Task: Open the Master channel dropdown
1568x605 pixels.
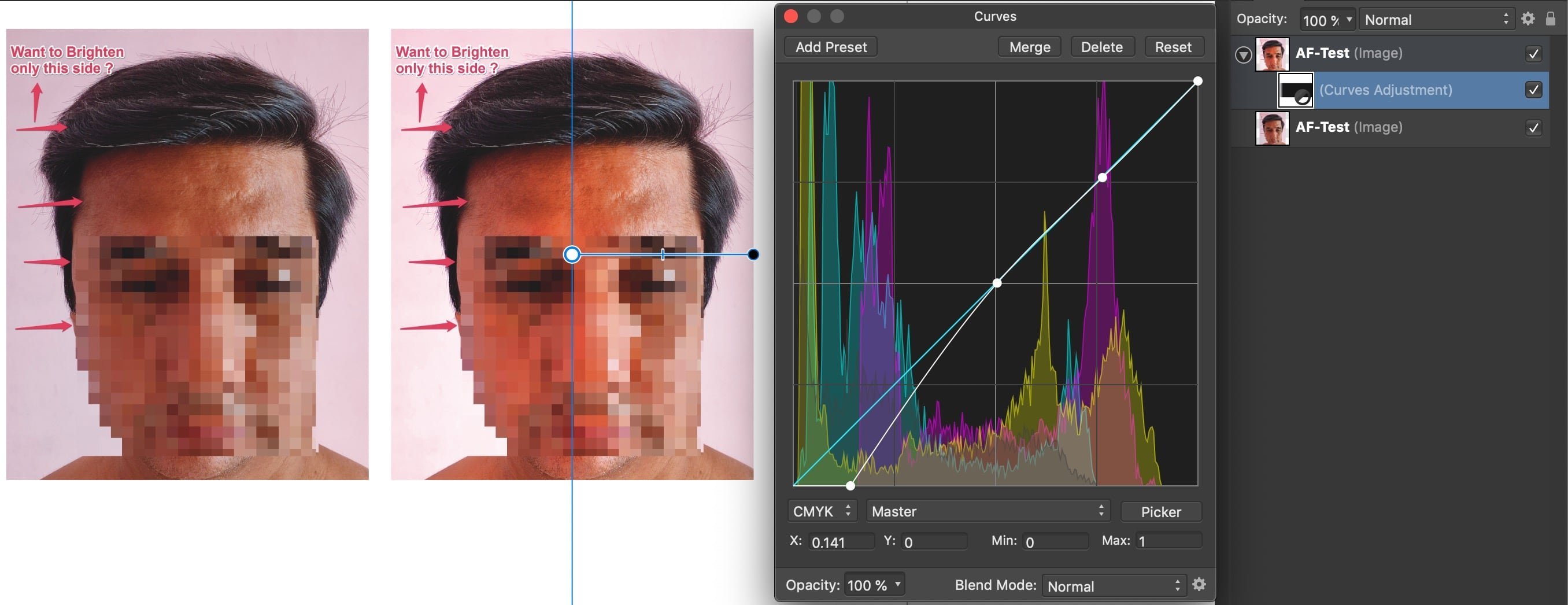Action: click(988, 511)
